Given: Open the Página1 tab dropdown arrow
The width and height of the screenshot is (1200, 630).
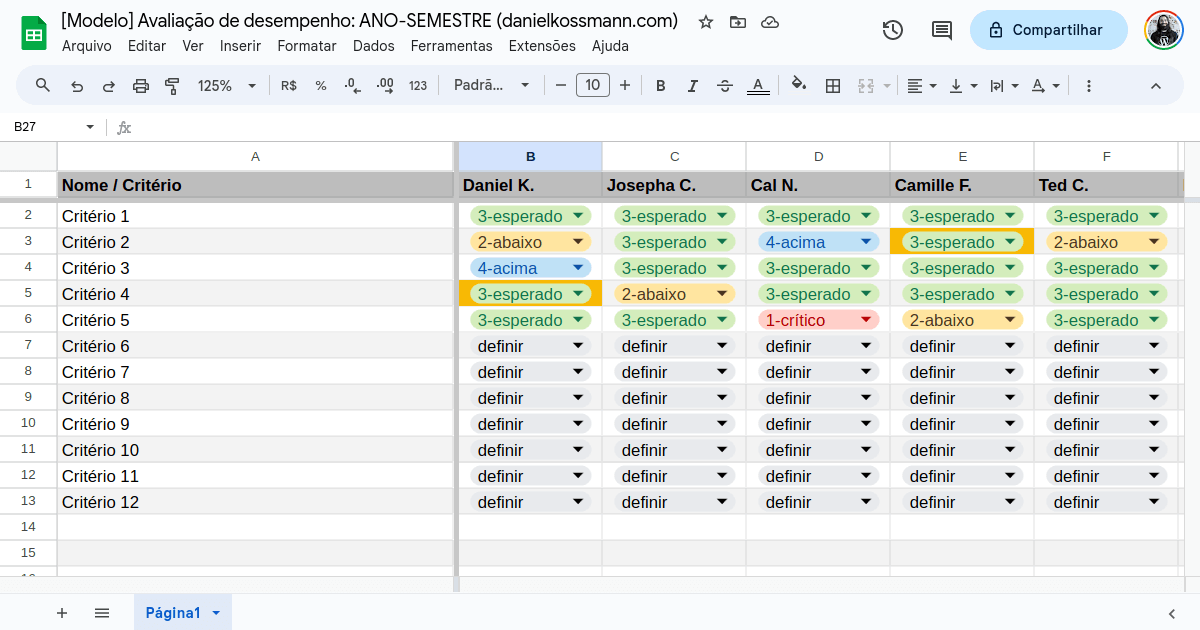Looking at the screenshot, I should 216,613.
